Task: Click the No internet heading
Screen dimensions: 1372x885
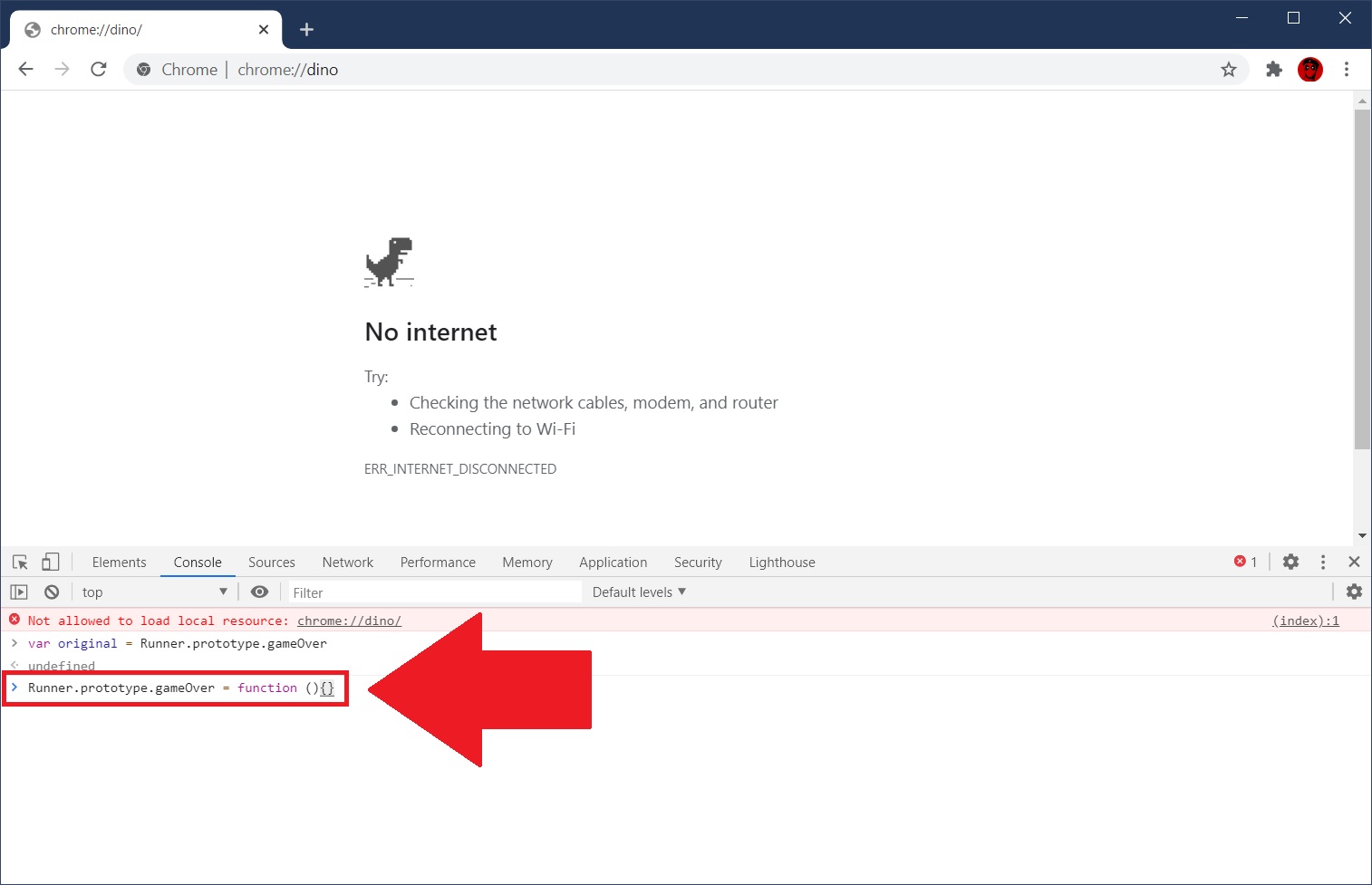Action: point(430,332)
